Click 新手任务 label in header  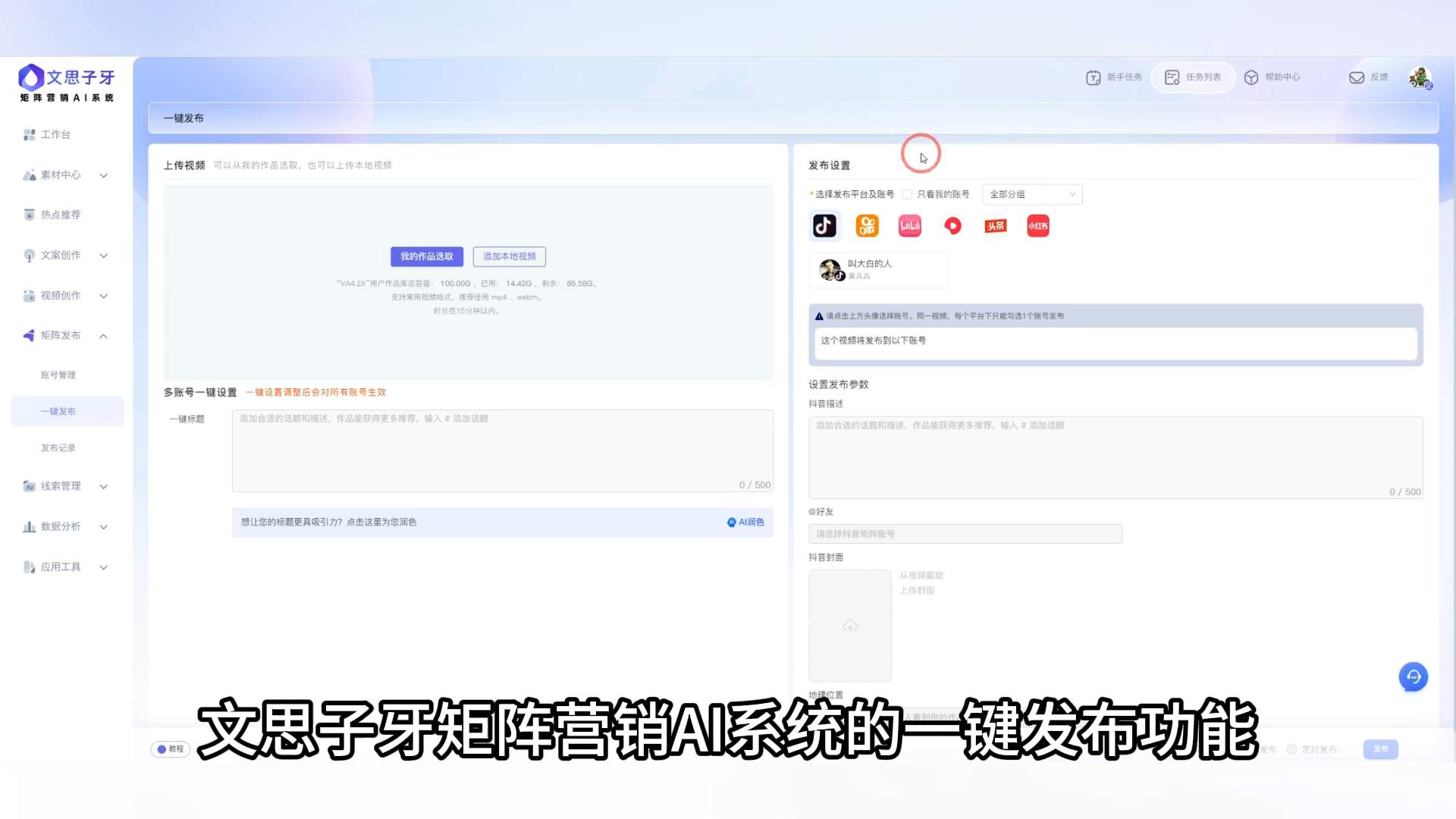pos(1124,77)
